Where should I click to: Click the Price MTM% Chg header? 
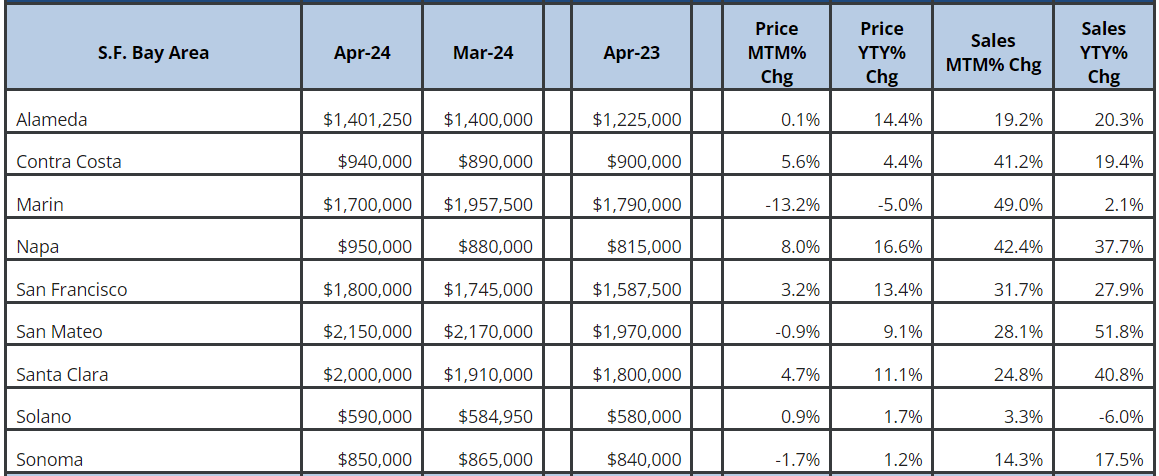click(x=777, y=52)
